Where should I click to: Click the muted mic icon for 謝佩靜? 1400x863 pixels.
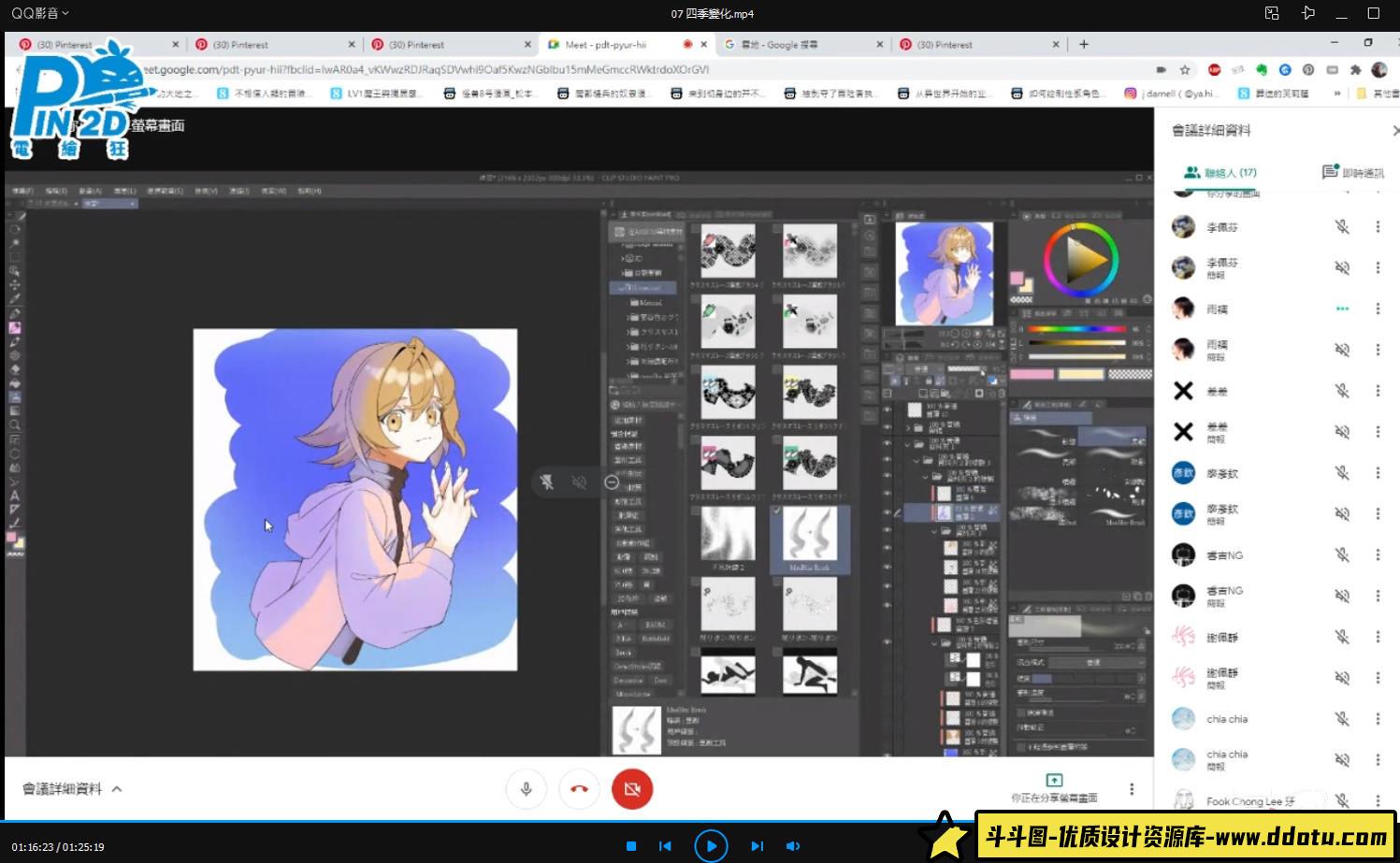click(x=1342, y=638)
